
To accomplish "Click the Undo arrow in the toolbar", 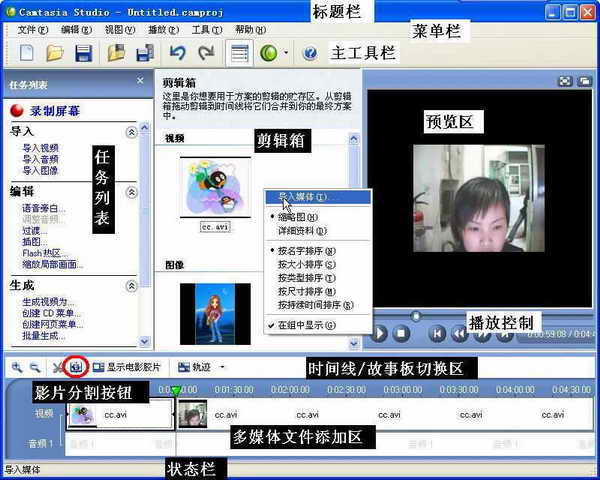I will pos(177,52).
